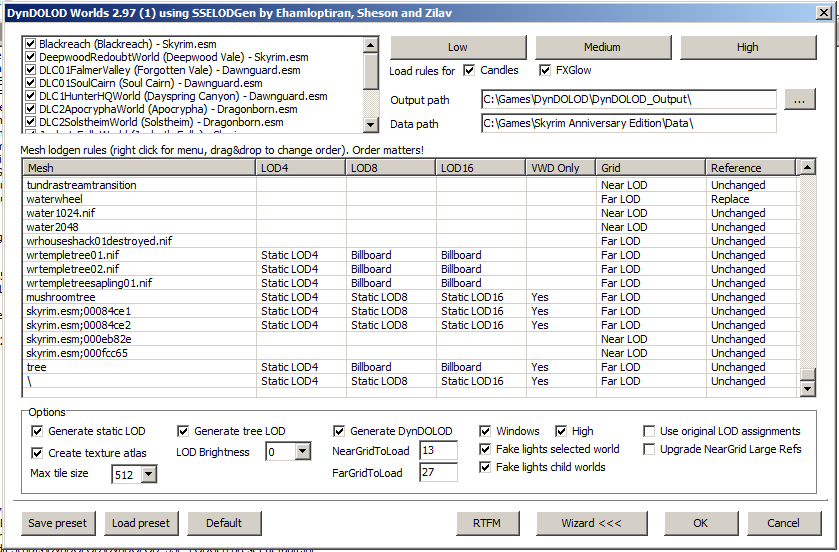
Task: Click the Reference column header
Action: (751, 168)
